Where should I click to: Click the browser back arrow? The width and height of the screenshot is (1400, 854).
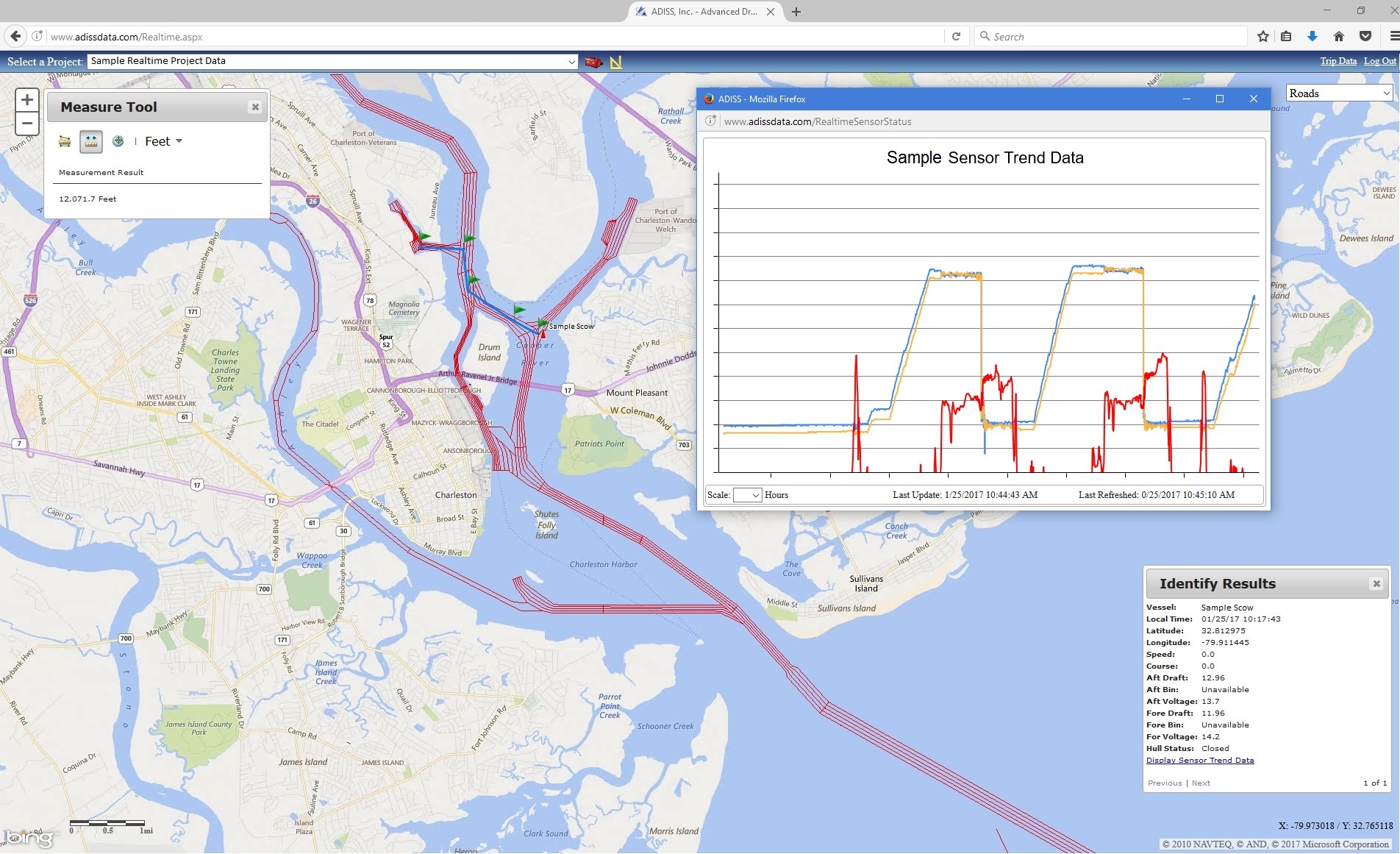pyautogui.click(x=15, y=36)
